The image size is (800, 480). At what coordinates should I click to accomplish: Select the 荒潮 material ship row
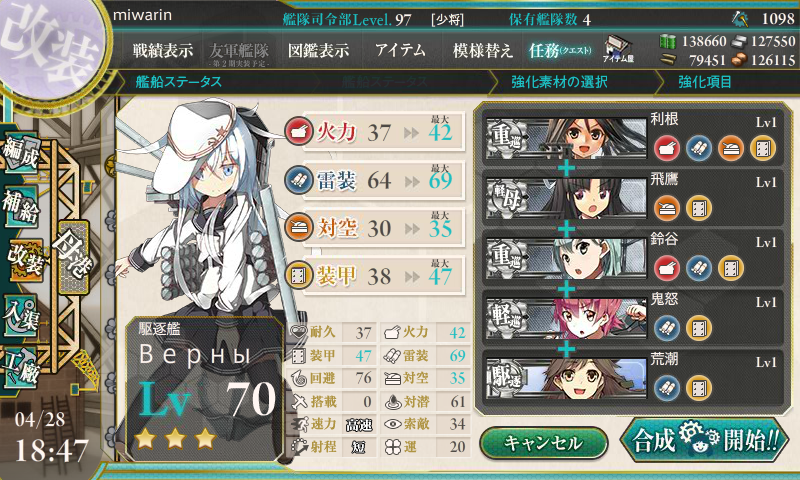click(x=633, y=378)
